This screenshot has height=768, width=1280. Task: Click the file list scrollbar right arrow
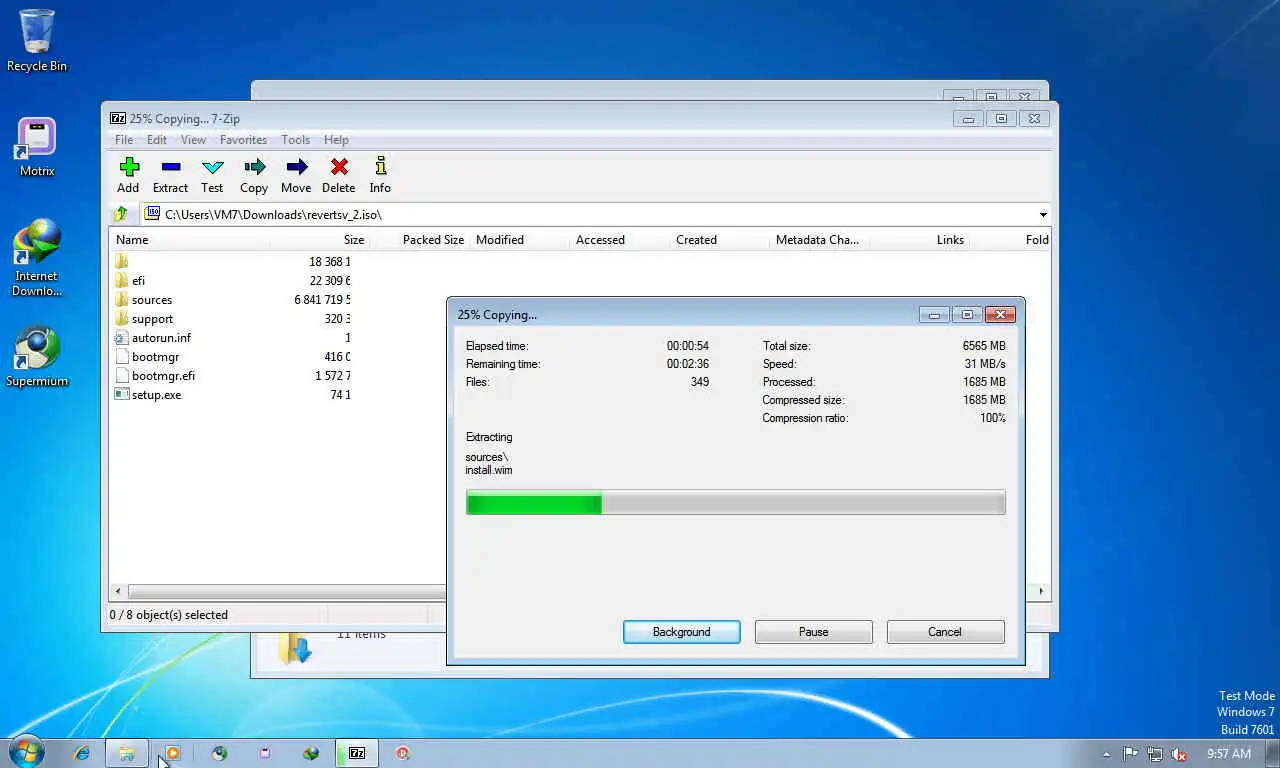pyautogui.click(x=1041, y=591)
